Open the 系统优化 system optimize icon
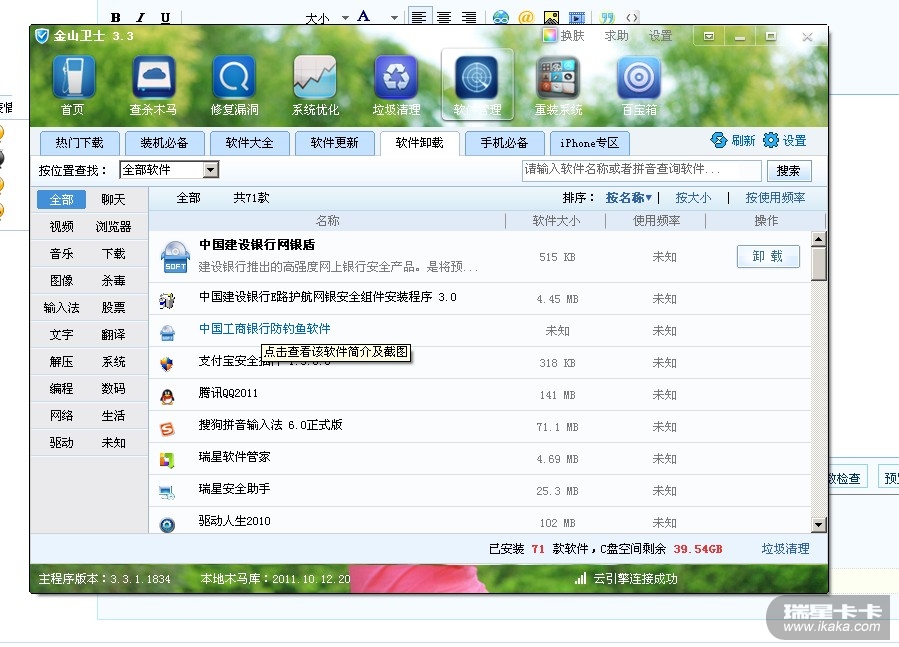 click(315, 77)
